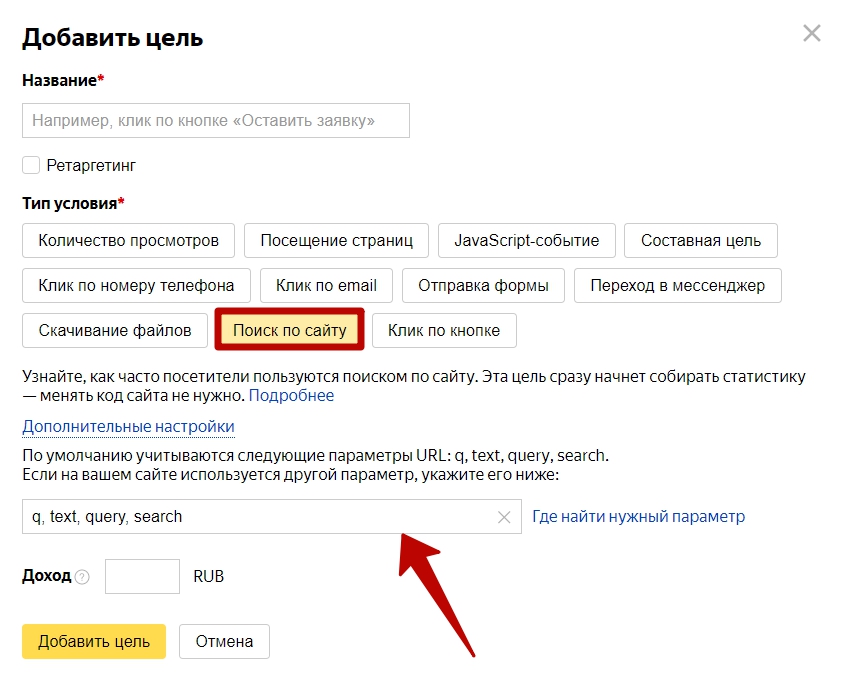Click the Доход help question icon

pyautogui.click(x=82, y=577)
